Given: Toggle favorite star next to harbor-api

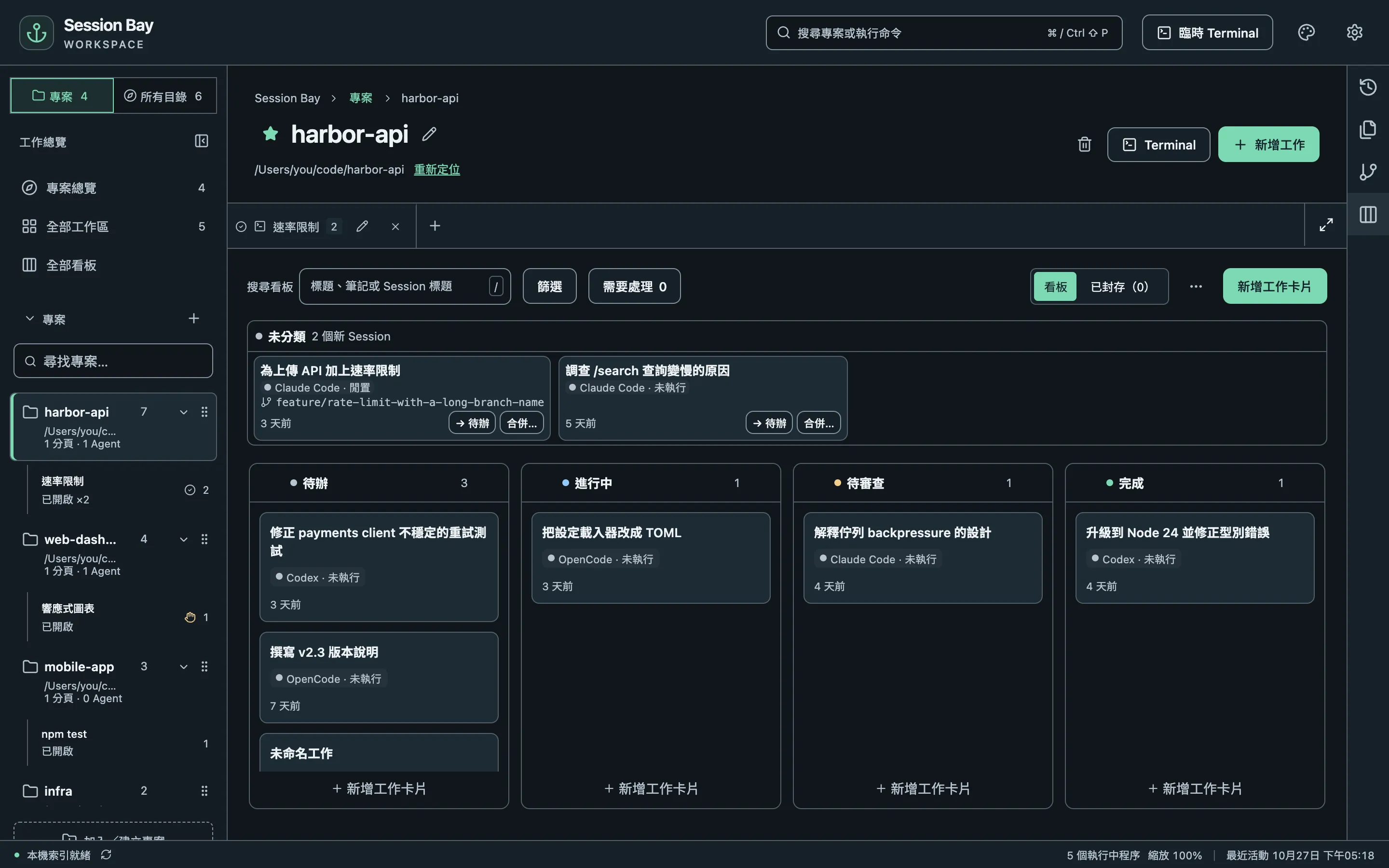Looking at the screenshot, I should 271,134.
